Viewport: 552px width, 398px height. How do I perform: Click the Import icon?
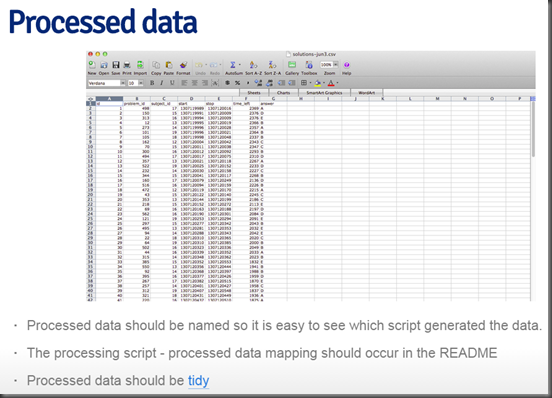[x=140, y=65]
